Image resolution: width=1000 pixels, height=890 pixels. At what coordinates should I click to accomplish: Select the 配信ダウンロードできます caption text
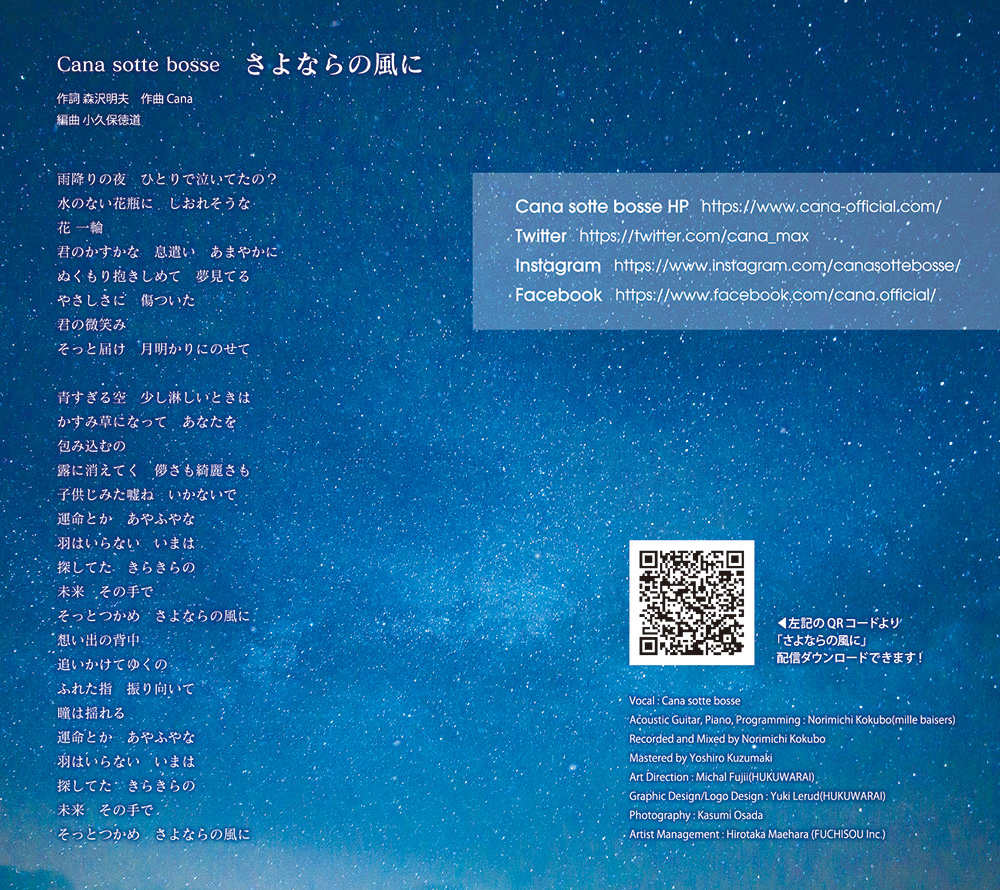point(849,658)
